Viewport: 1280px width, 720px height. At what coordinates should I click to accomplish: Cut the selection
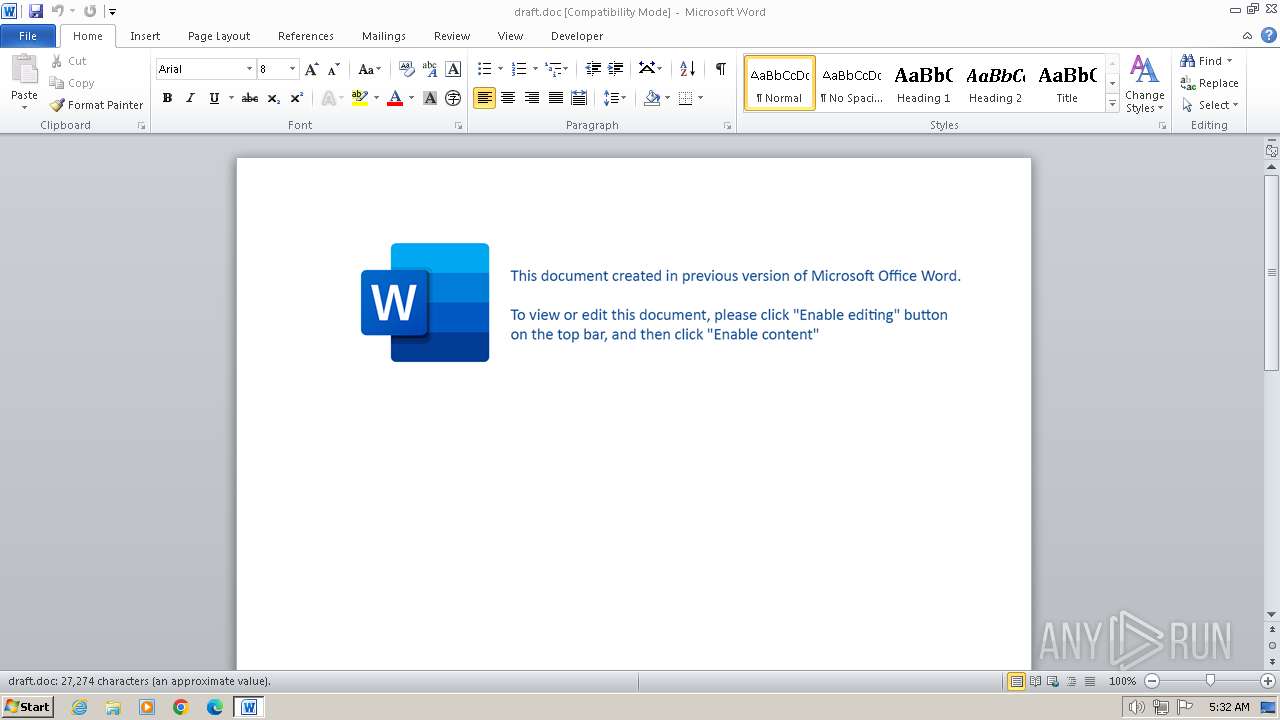pyautogui.click(x=69, y=61)
